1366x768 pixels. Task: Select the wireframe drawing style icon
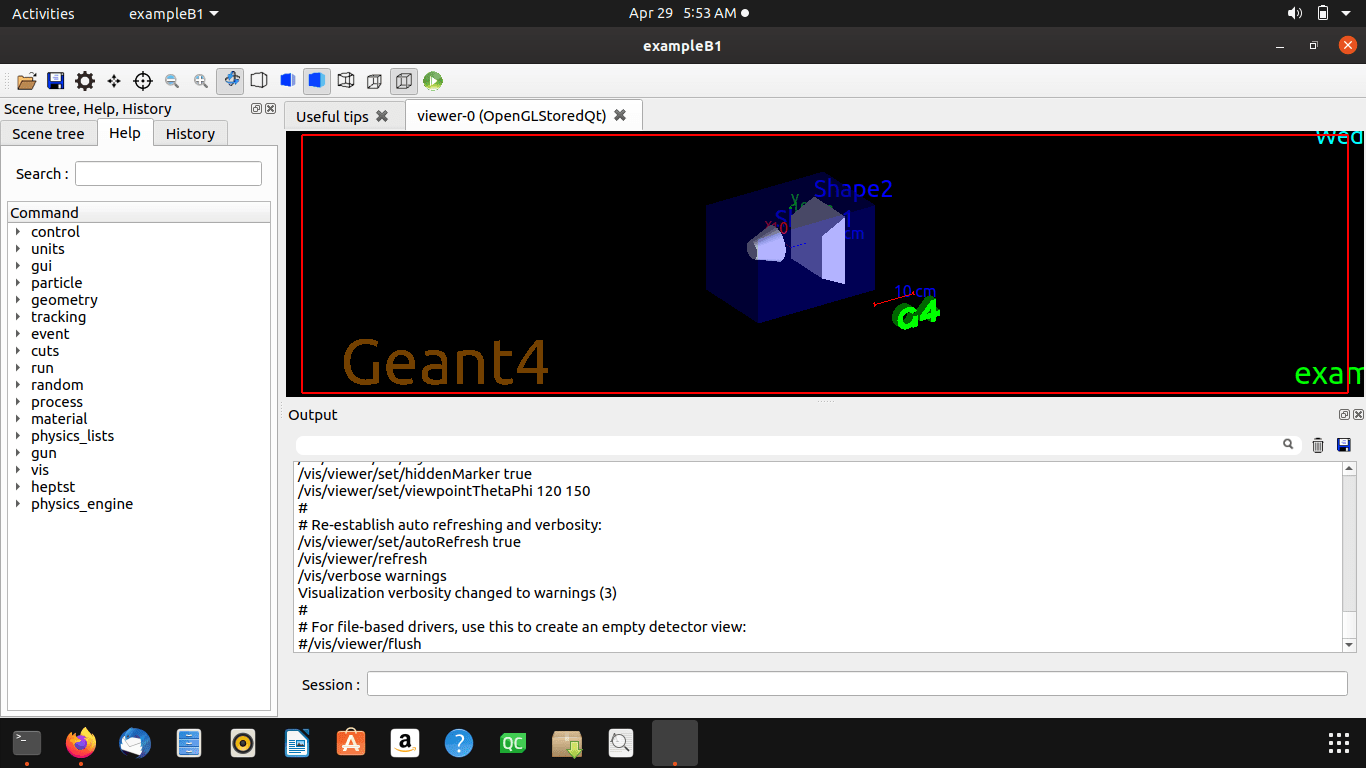coord(259,81)
